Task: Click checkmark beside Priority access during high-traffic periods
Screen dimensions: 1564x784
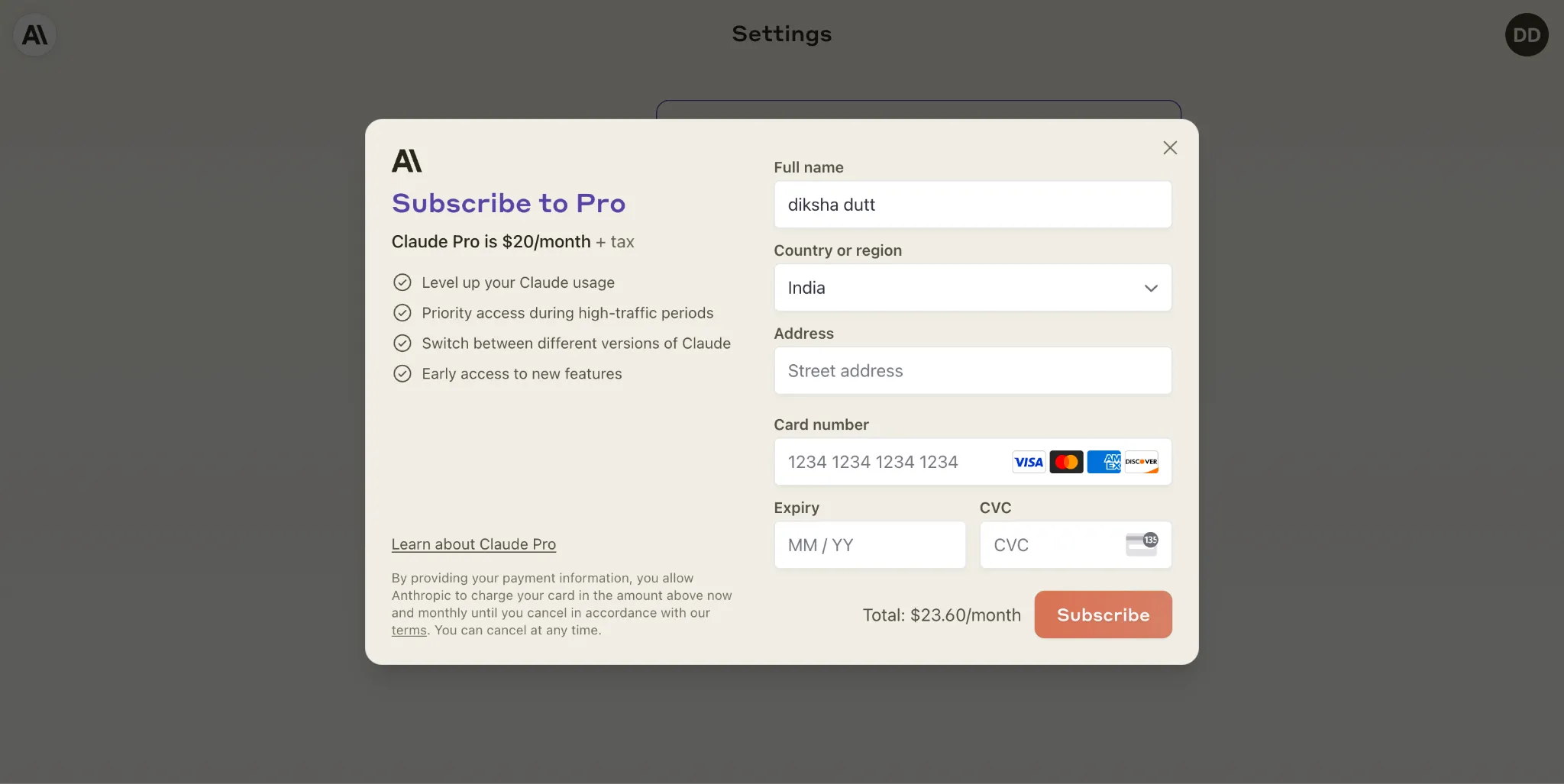Action: point(402,313)
